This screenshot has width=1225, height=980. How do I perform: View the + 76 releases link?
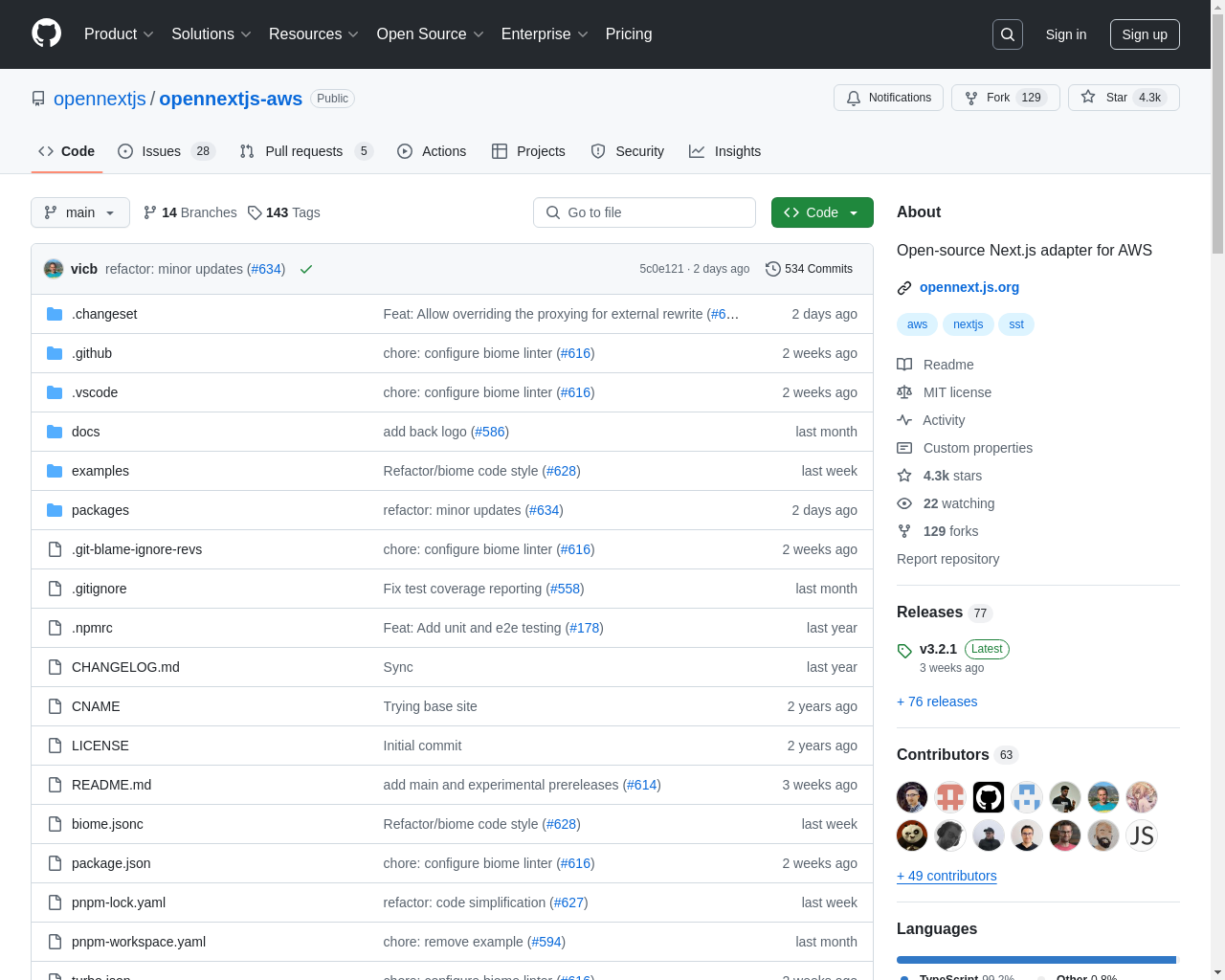coord(937,702)
